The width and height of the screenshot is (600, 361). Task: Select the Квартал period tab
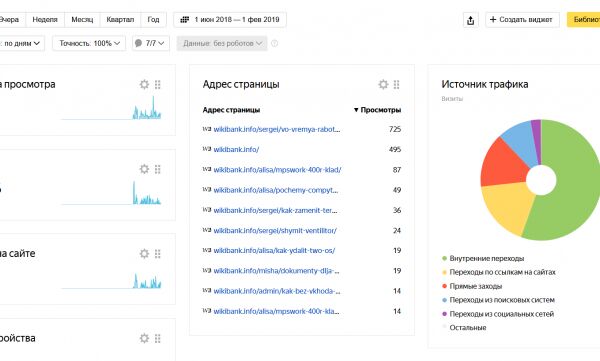pos(120,20)
